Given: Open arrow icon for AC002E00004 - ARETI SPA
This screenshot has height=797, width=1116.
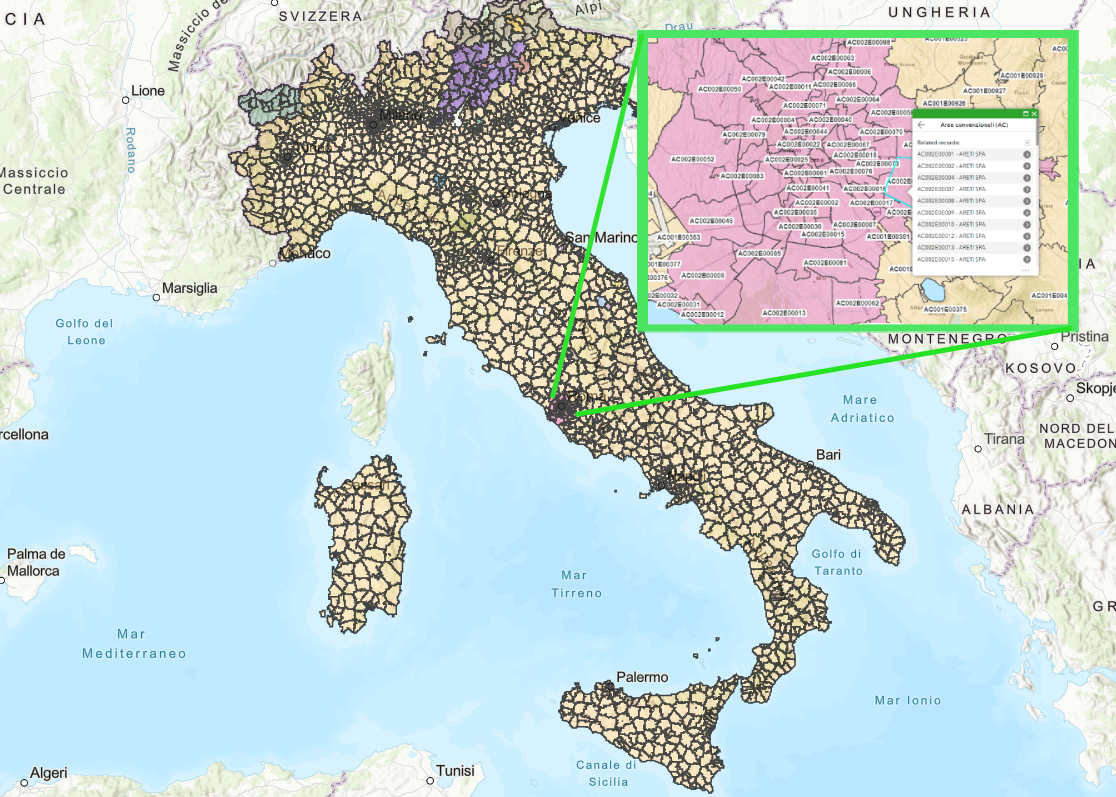Looking at the screenshot, I should [x=1027, y=178].
